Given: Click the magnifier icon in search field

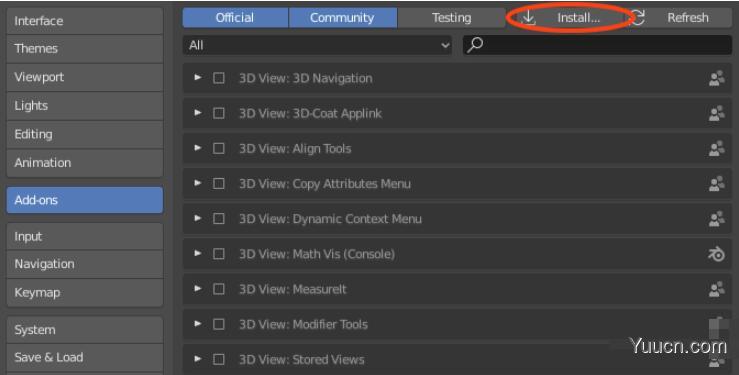Looking at the screenshot, I should coord(475,45).
